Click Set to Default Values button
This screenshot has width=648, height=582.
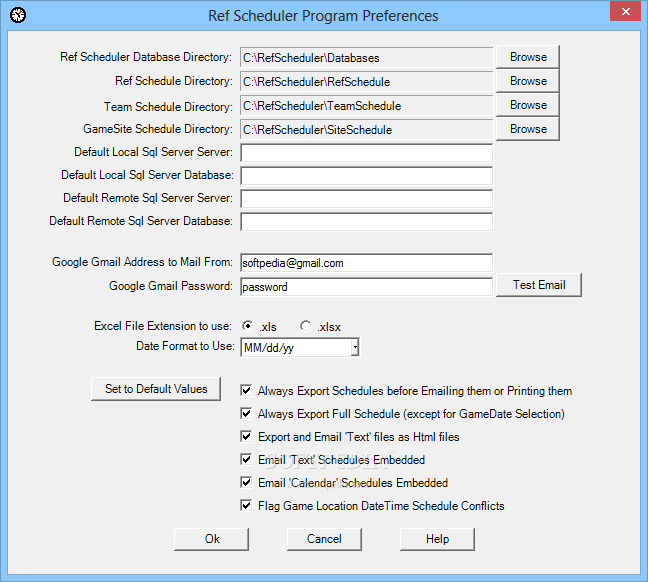[156, 389]
